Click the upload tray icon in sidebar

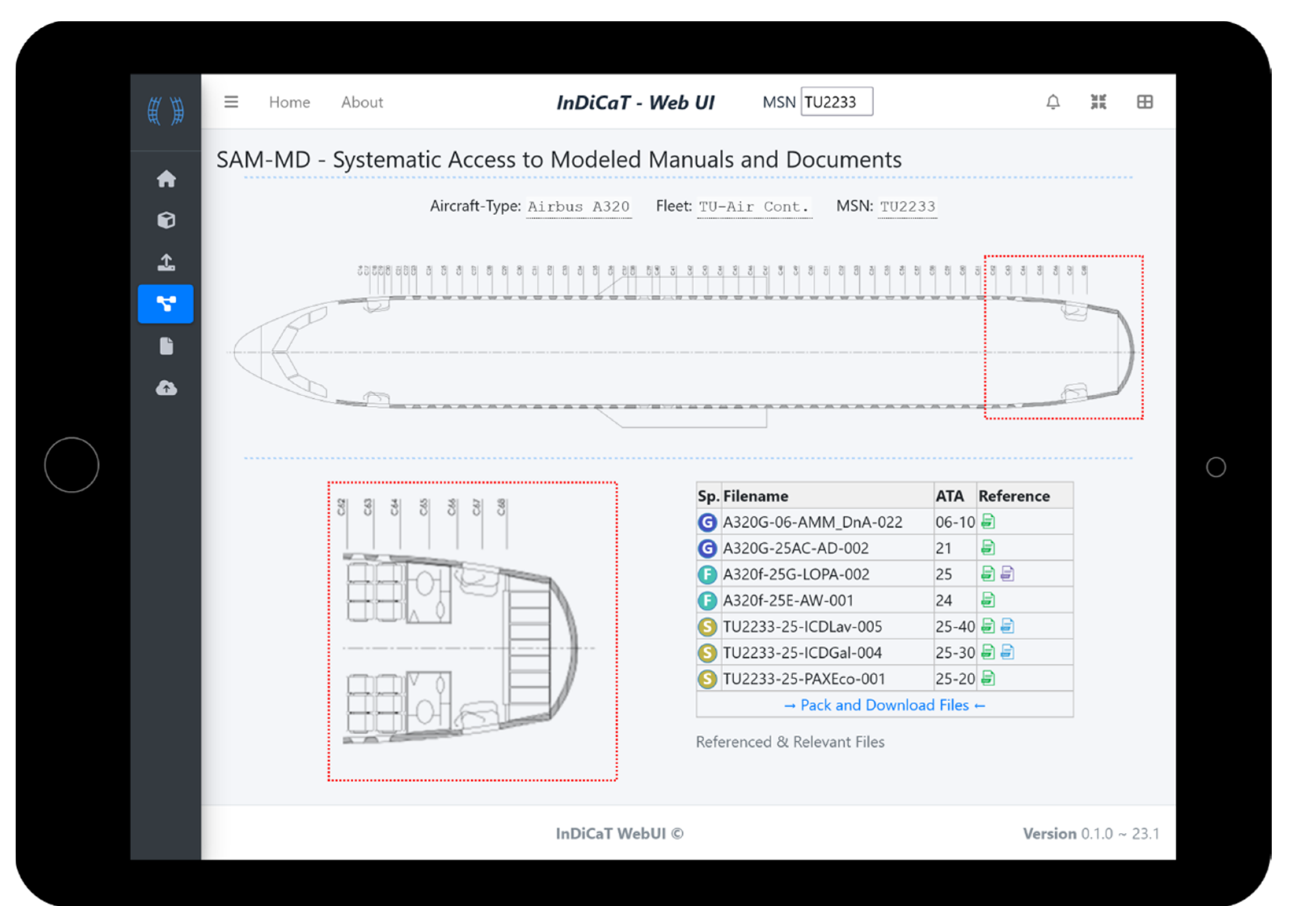[166, 262]
